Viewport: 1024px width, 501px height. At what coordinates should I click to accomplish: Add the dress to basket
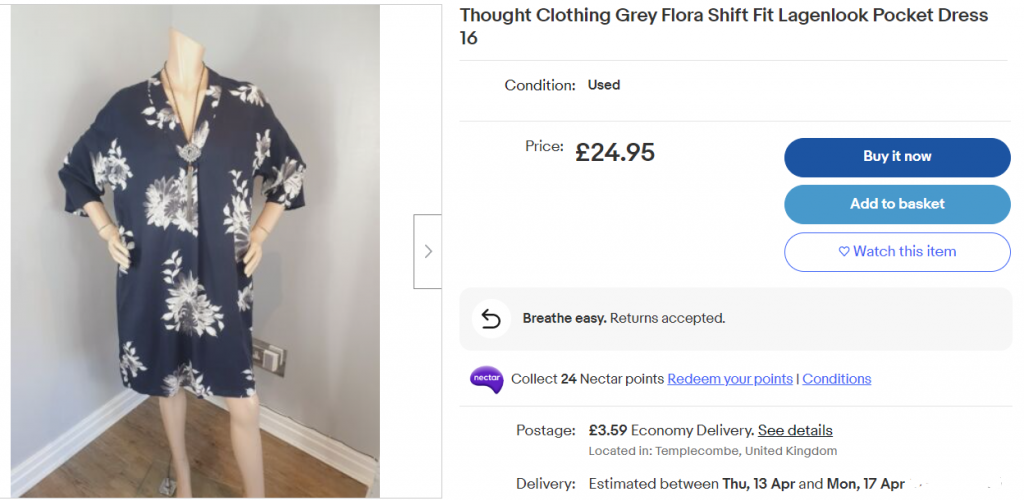click(897, 204)
